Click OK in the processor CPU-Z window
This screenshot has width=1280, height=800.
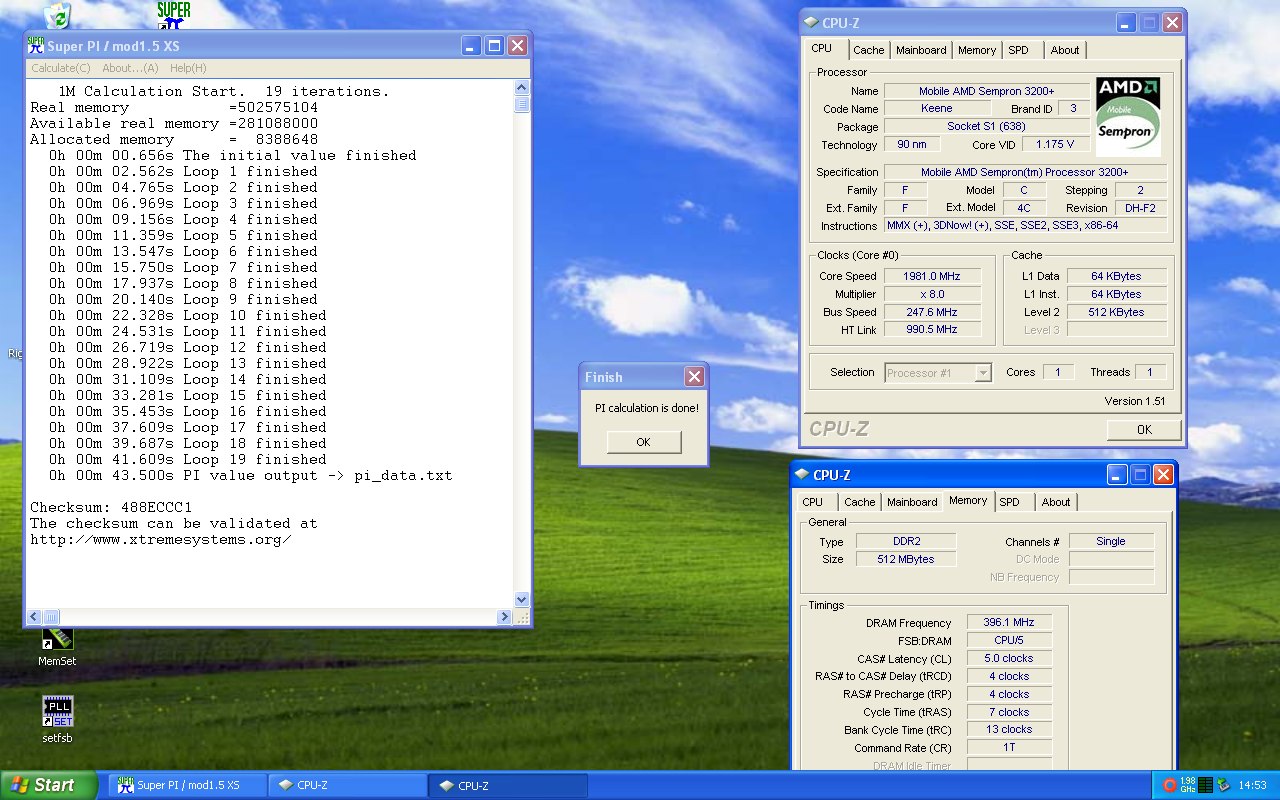click(x=1144, y=430)
